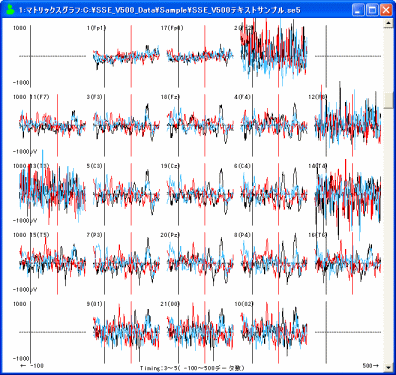Close the matrix graph window
Screen dimensions: 396x375
click(x=386, y=10)
